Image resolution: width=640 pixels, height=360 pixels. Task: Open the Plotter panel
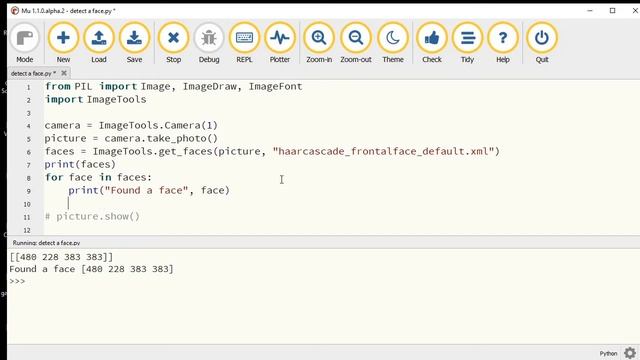click(x=280, y=43)
